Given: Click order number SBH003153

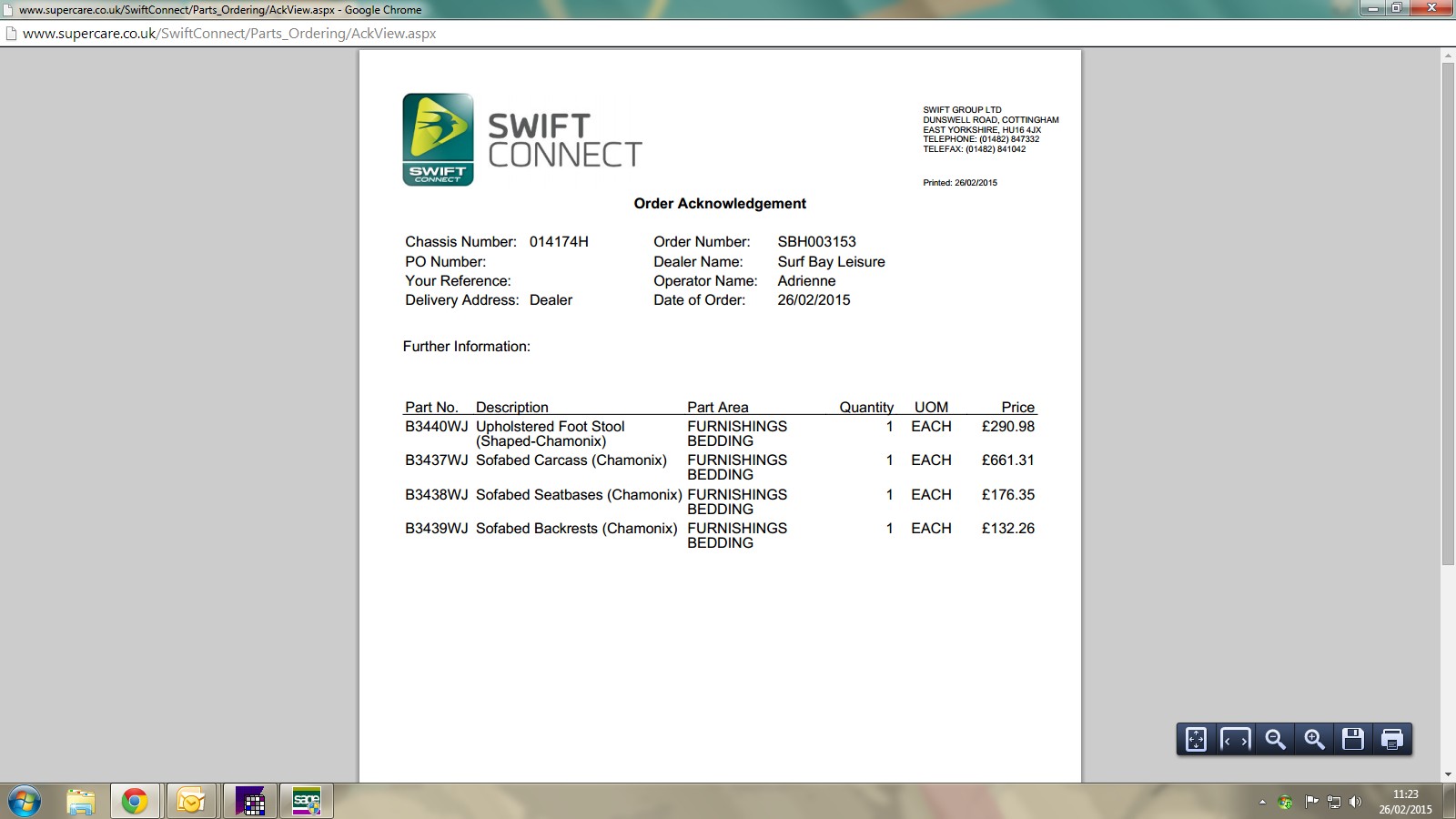Looking at the screenshot, I should click(816, 242).
